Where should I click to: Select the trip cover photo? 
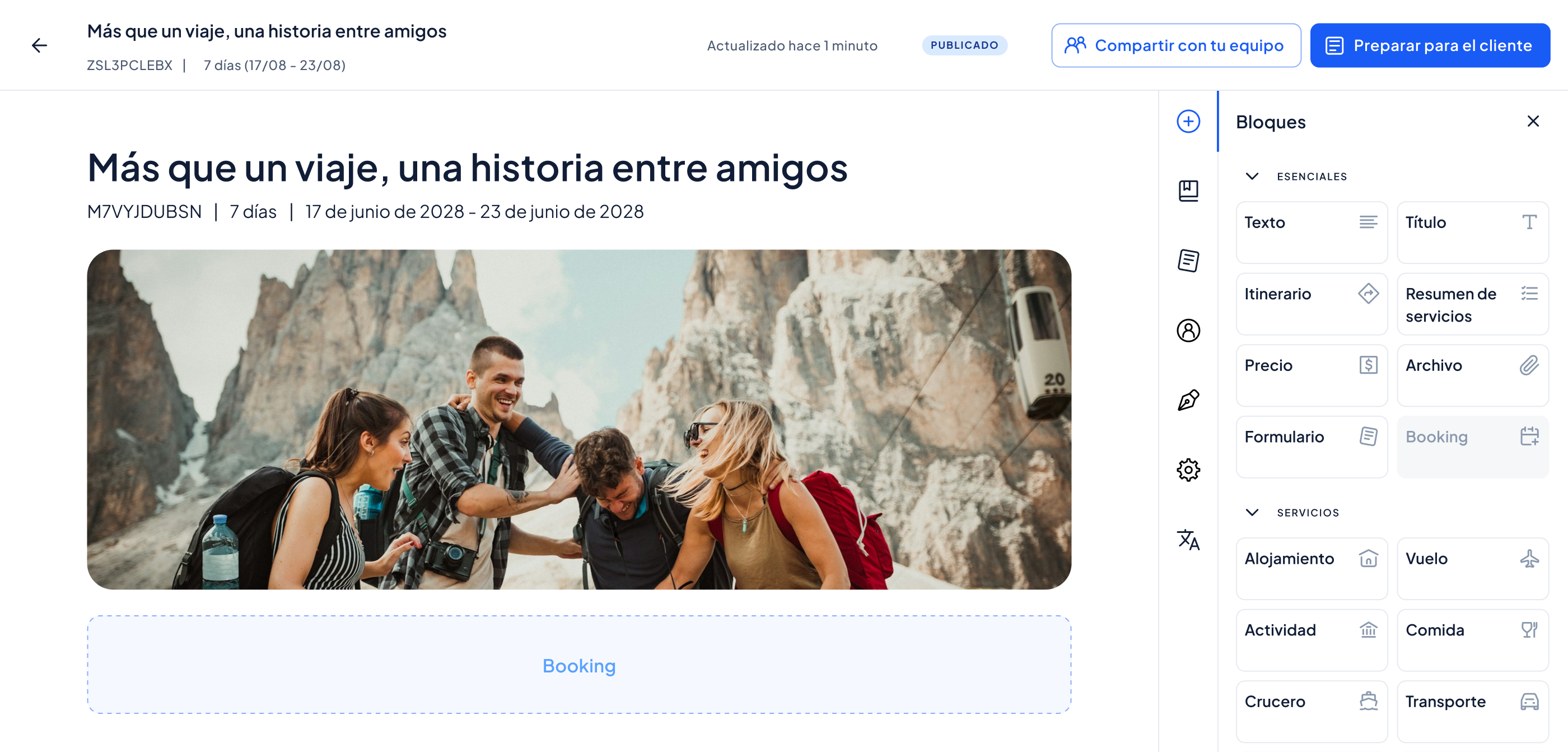click(579, 420)
